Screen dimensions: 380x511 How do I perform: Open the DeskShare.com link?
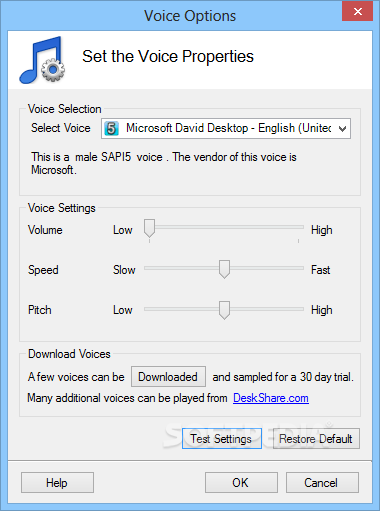(271, 398)
